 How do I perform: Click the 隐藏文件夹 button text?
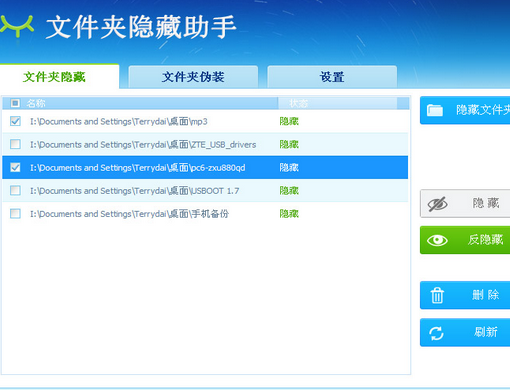[483, 110]
